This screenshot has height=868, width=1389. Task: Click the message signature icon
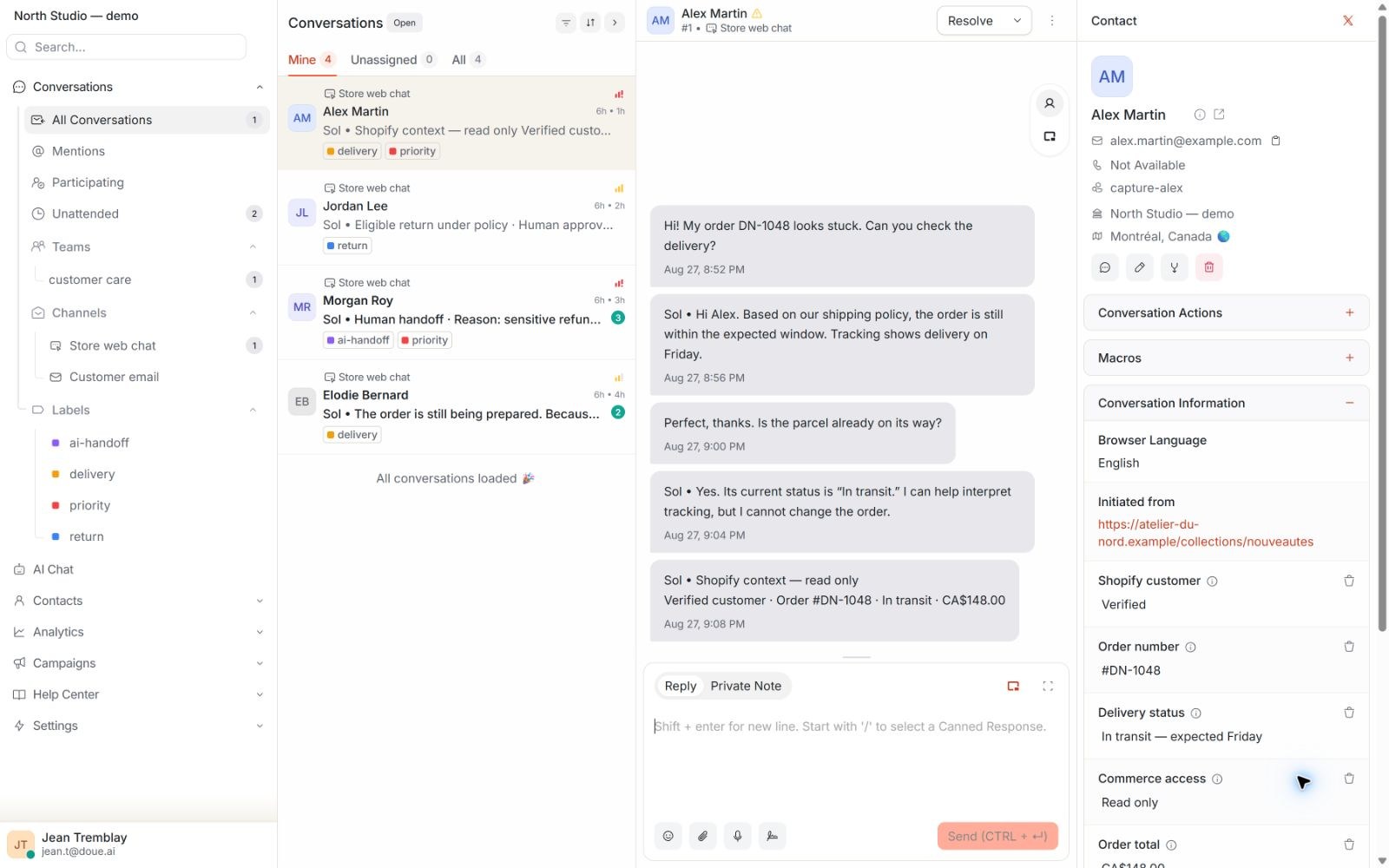point(772,836)
